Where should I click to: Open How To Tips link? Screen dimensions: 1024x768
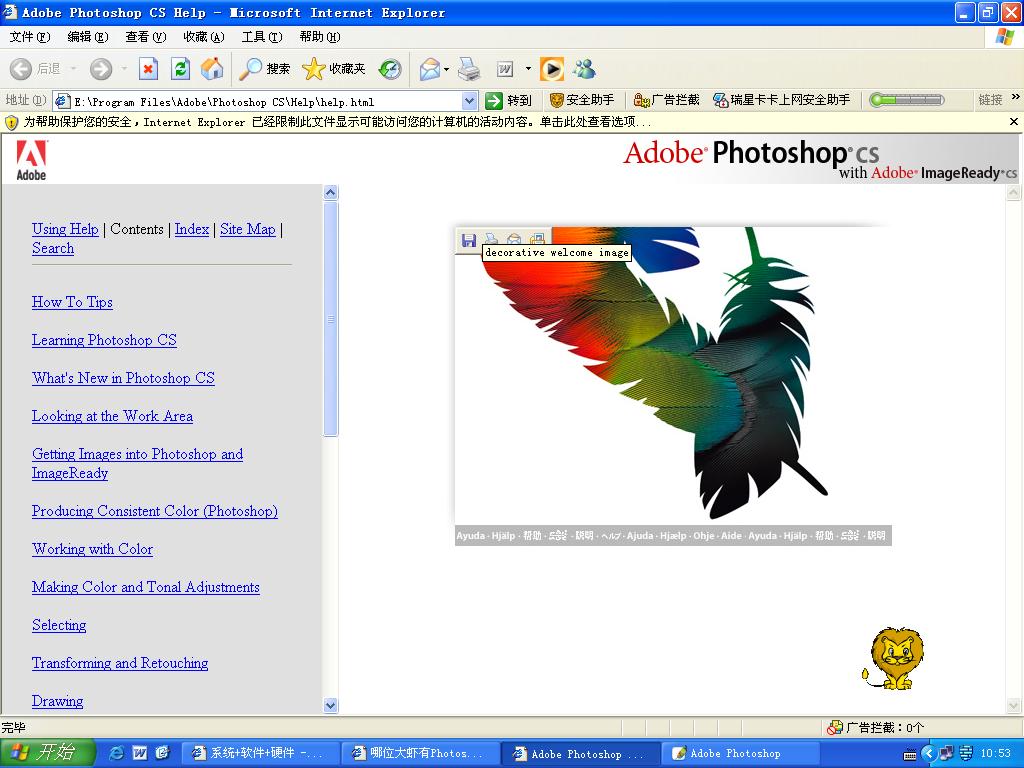pos(72,302)
